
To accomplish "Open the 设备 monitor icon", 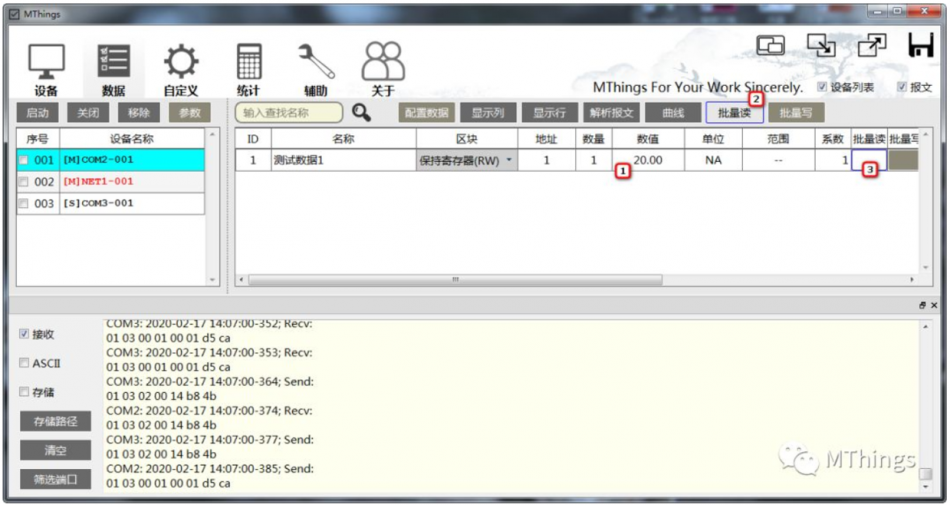I will 46,62.
